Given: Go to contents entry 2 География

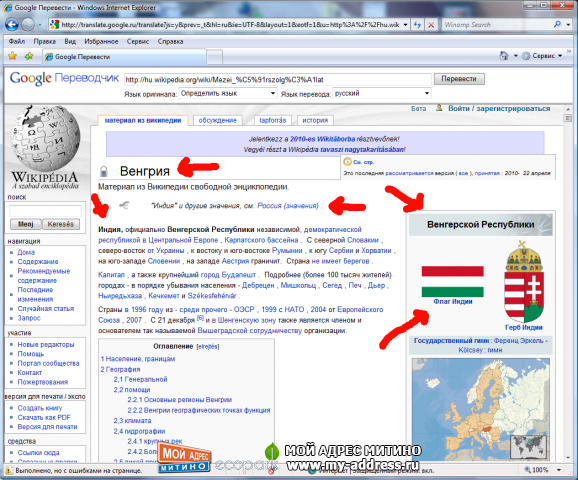Looking at the screenshot, I should (121, 369).
